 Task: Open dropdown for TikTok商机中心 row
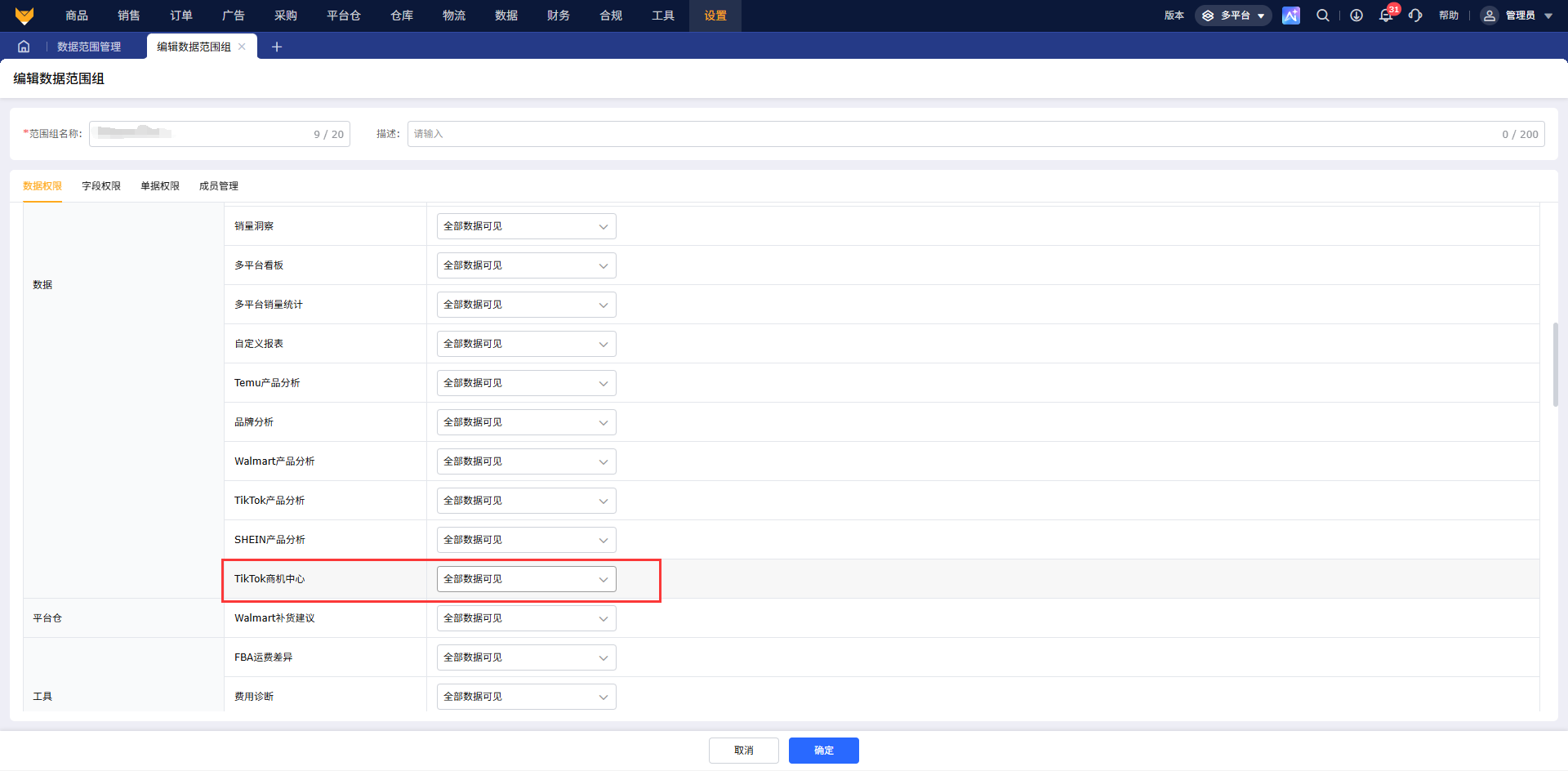coord(527,579)
